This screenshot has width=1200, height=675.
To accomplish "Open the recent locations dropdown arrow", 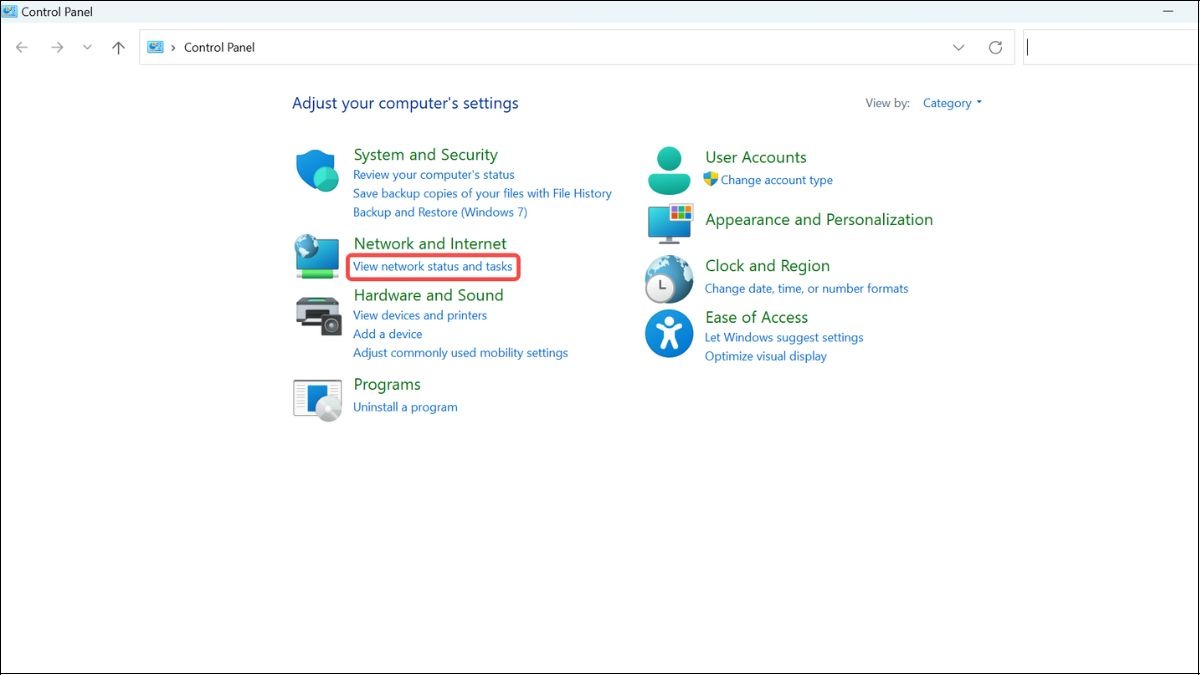I will [87, 47].
